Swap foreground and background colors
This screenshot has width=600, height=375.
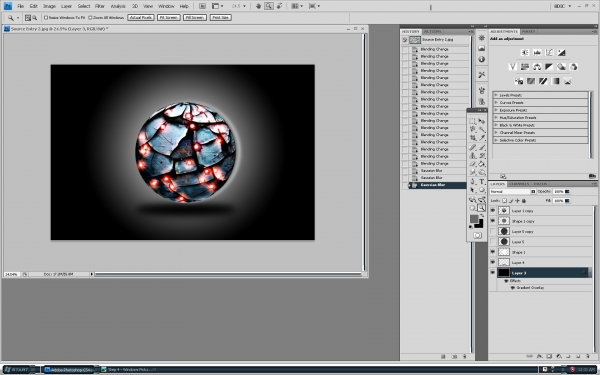pos(482,215)
